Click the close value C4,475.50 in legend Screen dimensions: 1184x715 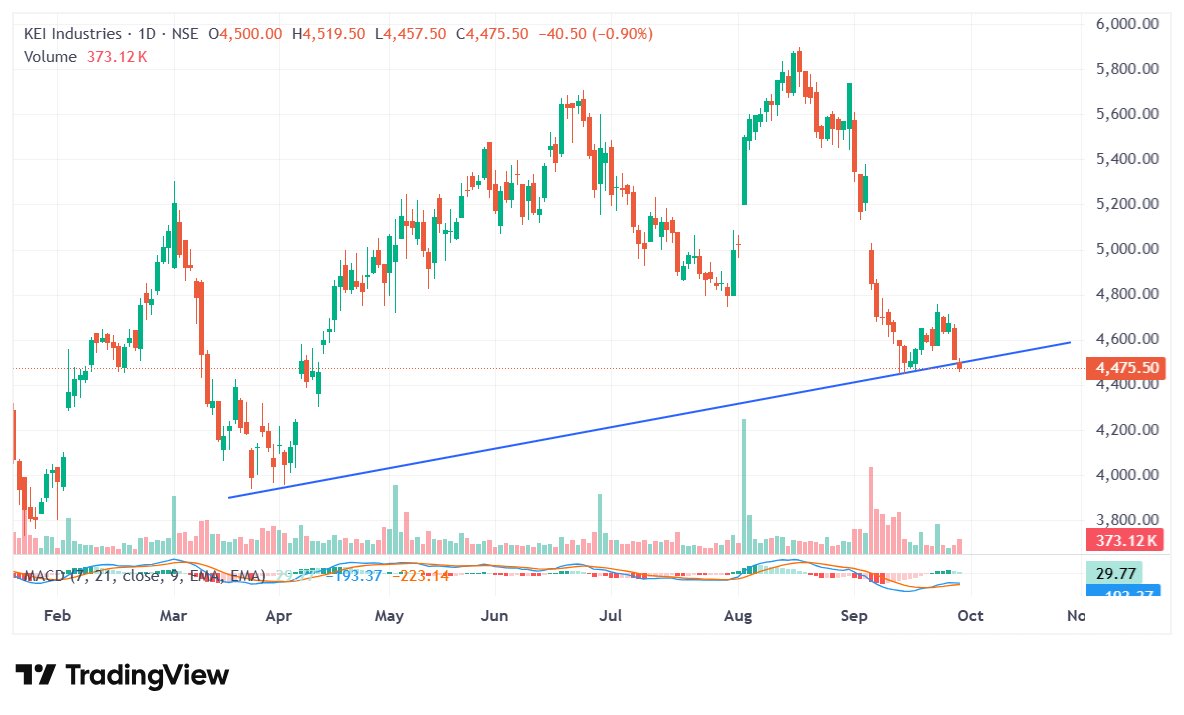coord(492,34)
